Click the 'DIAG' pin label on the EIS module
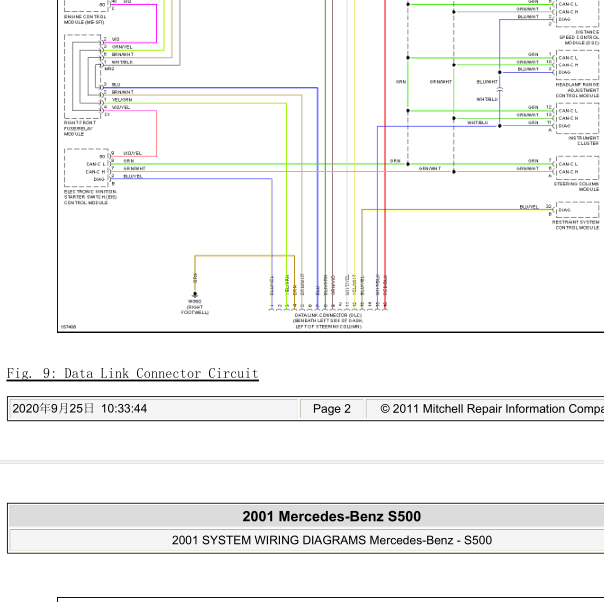This screenshot has height=602, width=604. point(99,179)
